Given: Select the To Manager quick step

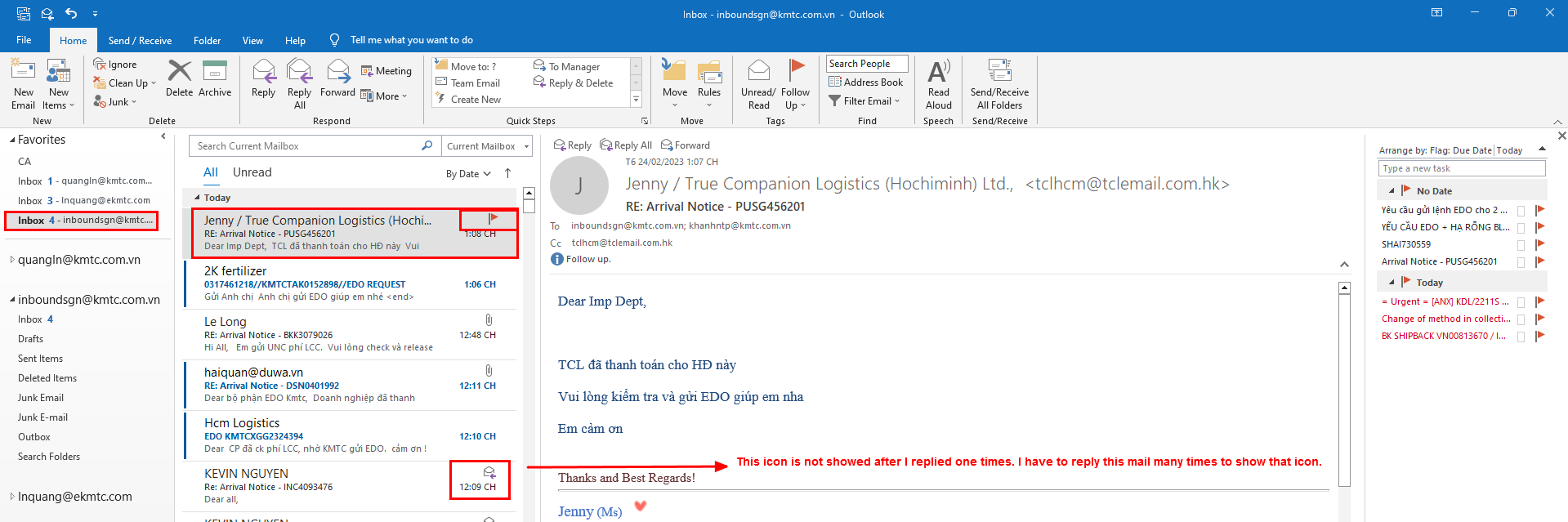Looking at the screenshot, I should pos(567,66).
